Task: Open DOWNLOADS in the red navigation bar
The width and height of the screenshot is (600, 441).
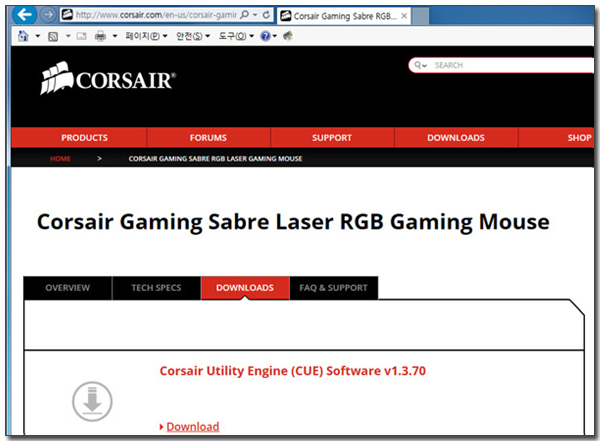Action: pos(456,138)
